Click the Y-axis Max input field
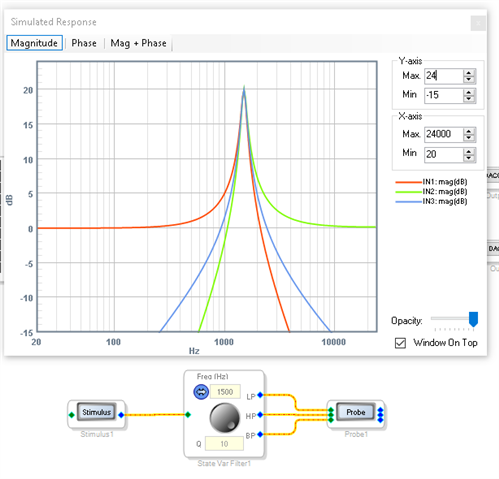The image size is (499, 479). click(x=443, y=76)
